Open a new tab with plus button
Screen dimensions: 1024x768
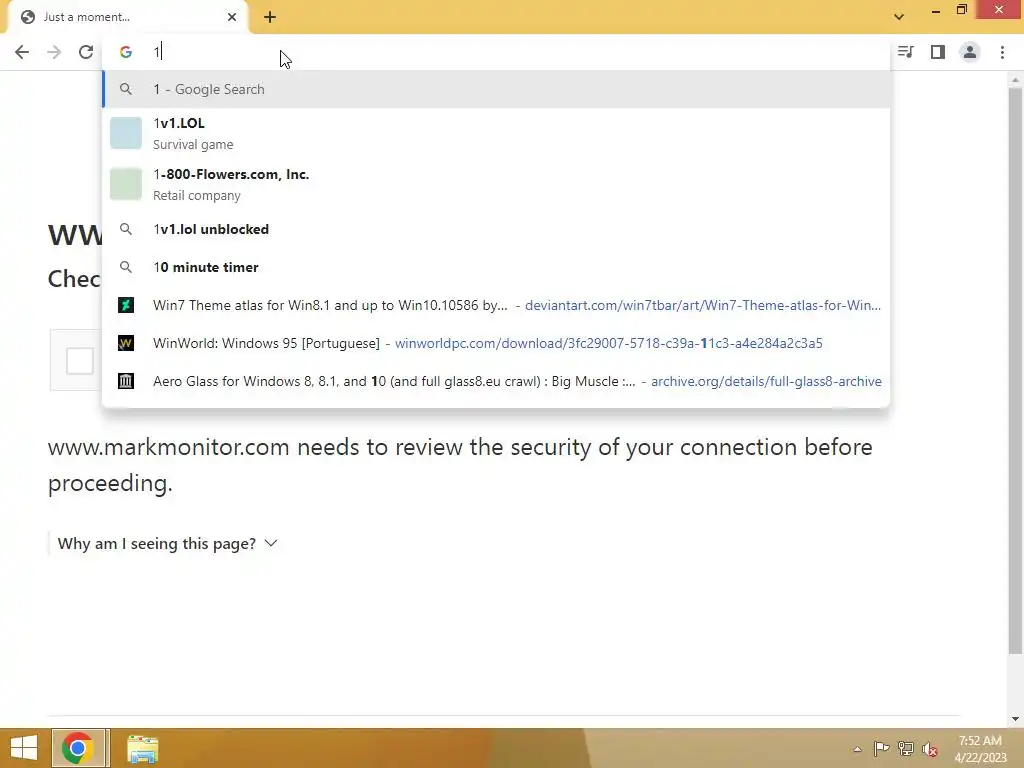pos(270,17)
